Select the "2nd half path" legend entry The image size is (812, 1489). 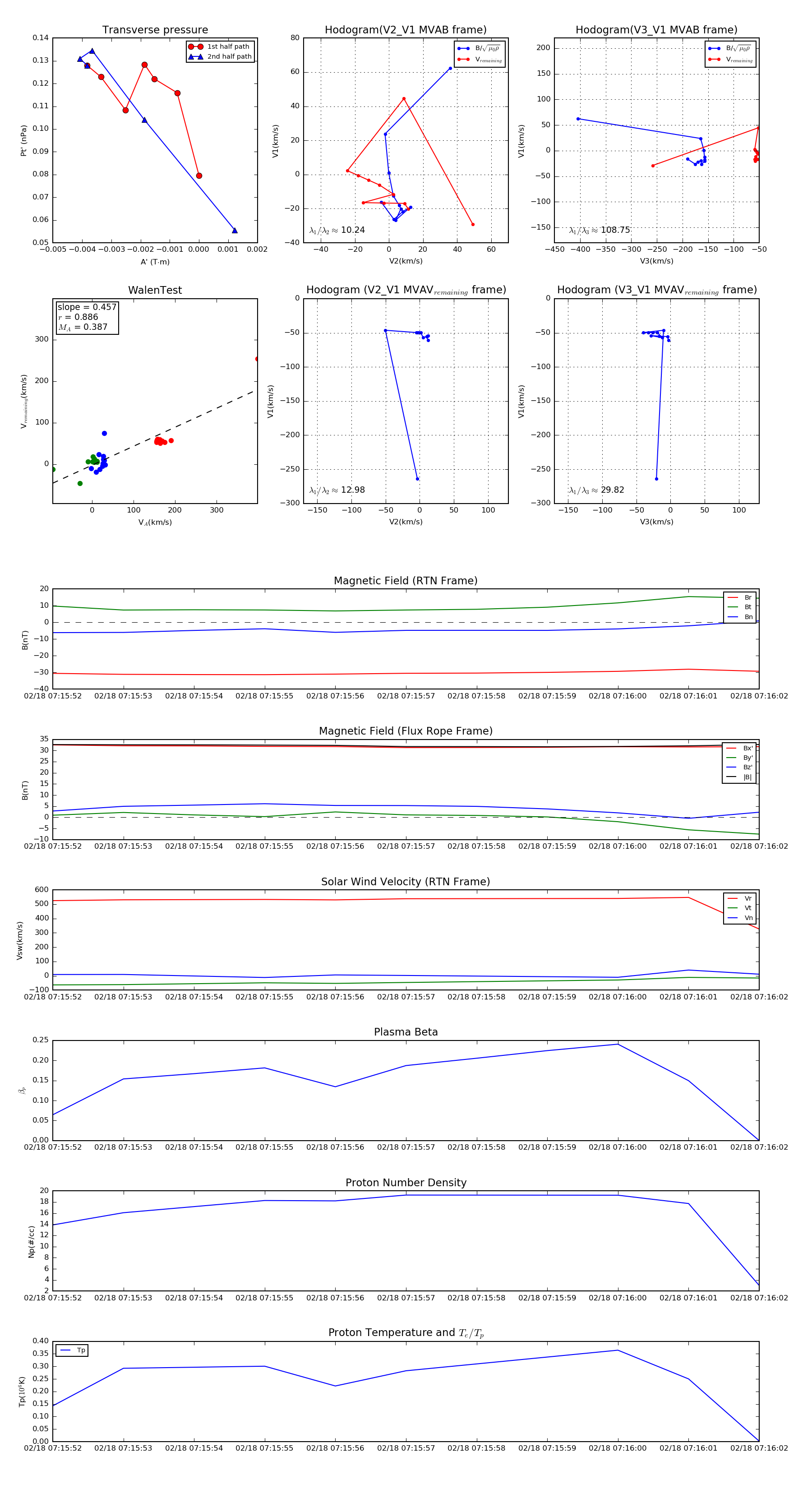point(221,57)
